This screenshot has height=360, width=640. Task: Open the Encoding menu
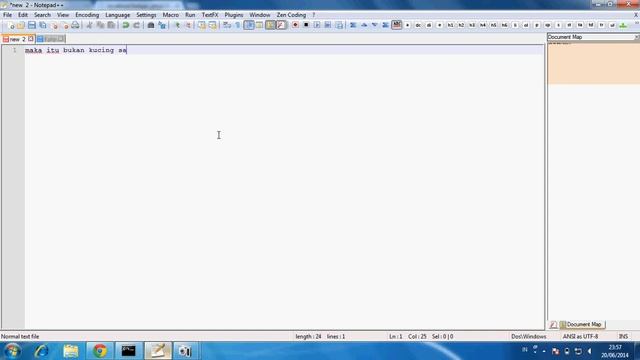[87, 15]
